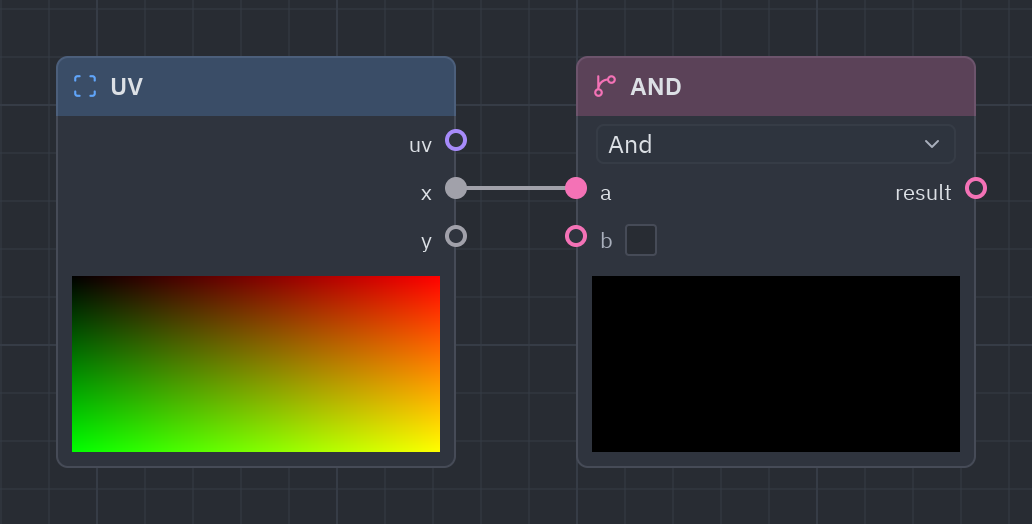
Task: Click the purple uv output socket
Action: click(x=456, y=140)
